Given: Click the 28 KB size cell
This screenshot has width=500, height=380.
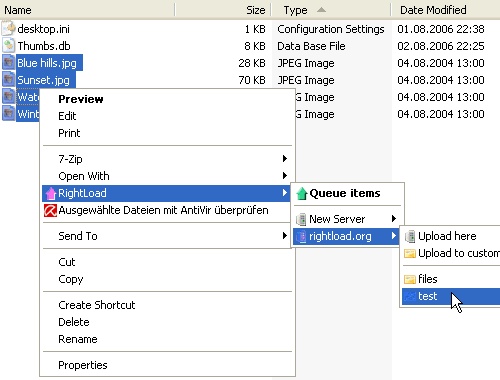Looking at the screenshot, I should 252,63.
